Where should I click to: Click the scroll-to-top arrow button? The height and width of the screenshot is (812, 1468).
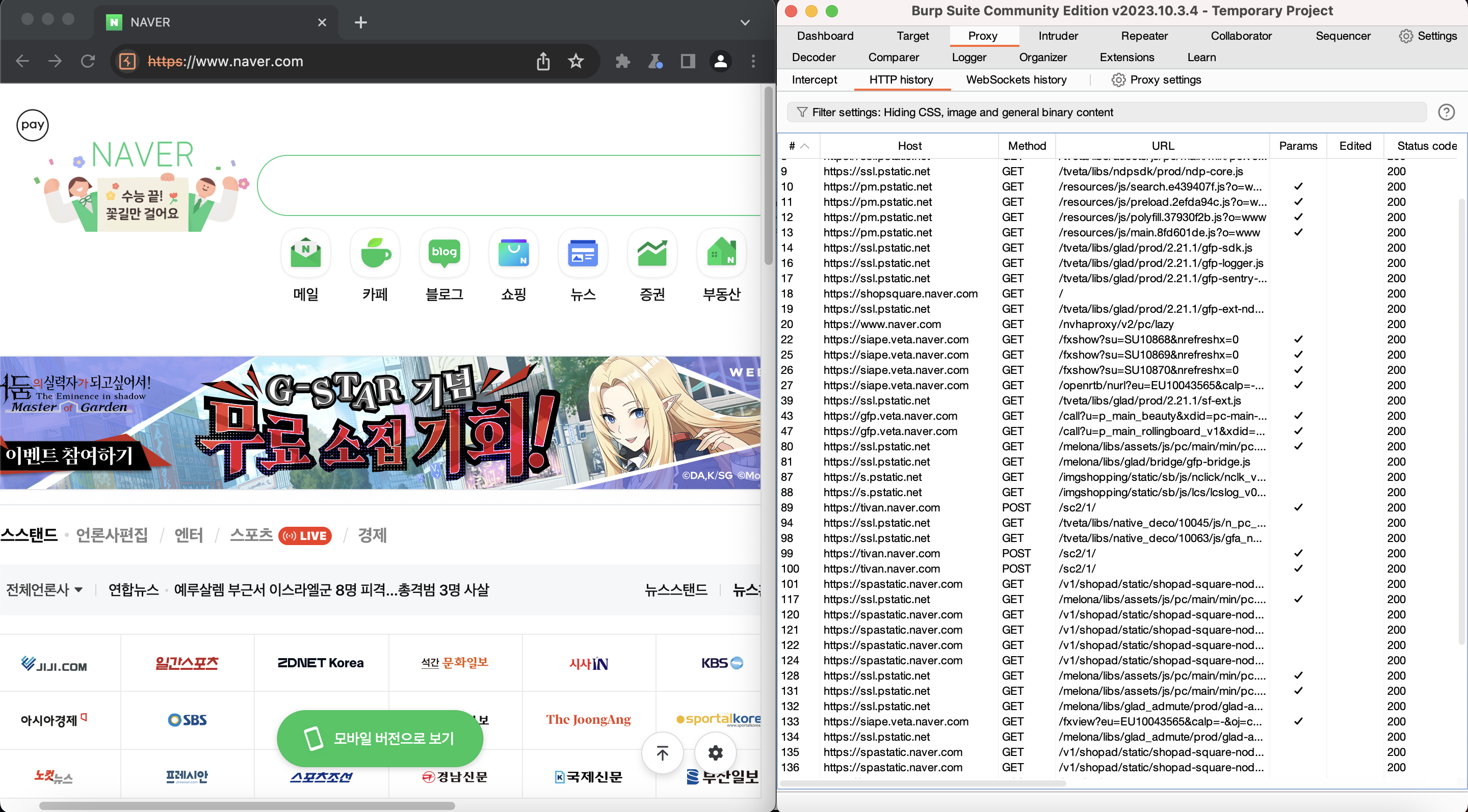click(x=662, y=753)
